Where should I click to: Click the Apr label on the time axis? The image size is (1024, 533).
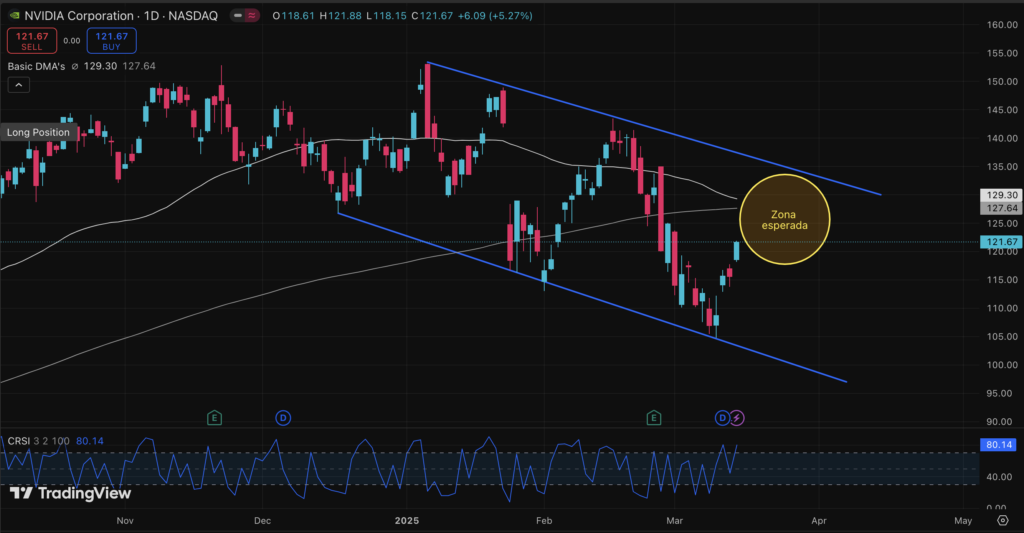pyautogui.click(x=819, y=521)
